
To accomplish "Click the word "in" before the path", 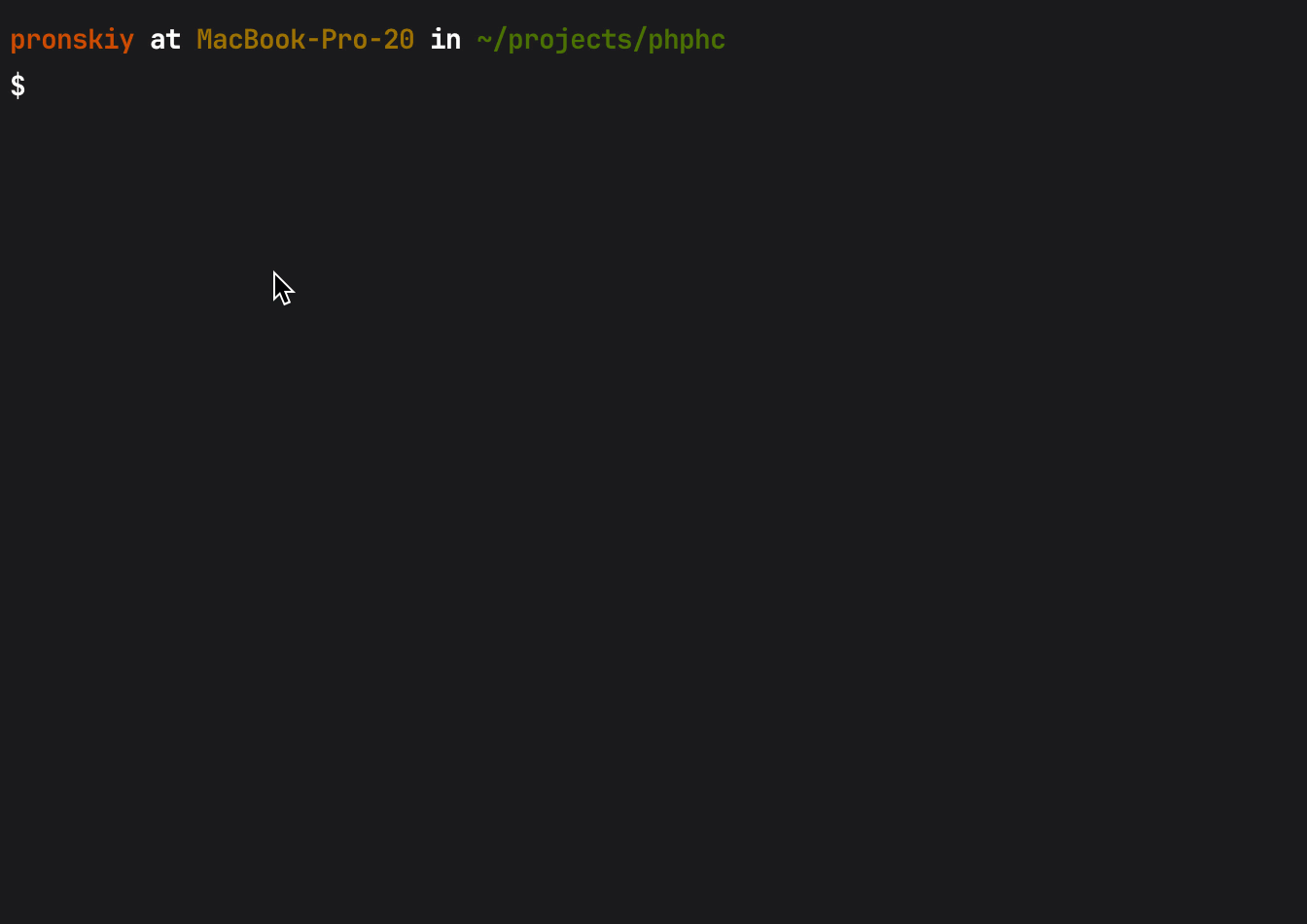I will [445, 40].
